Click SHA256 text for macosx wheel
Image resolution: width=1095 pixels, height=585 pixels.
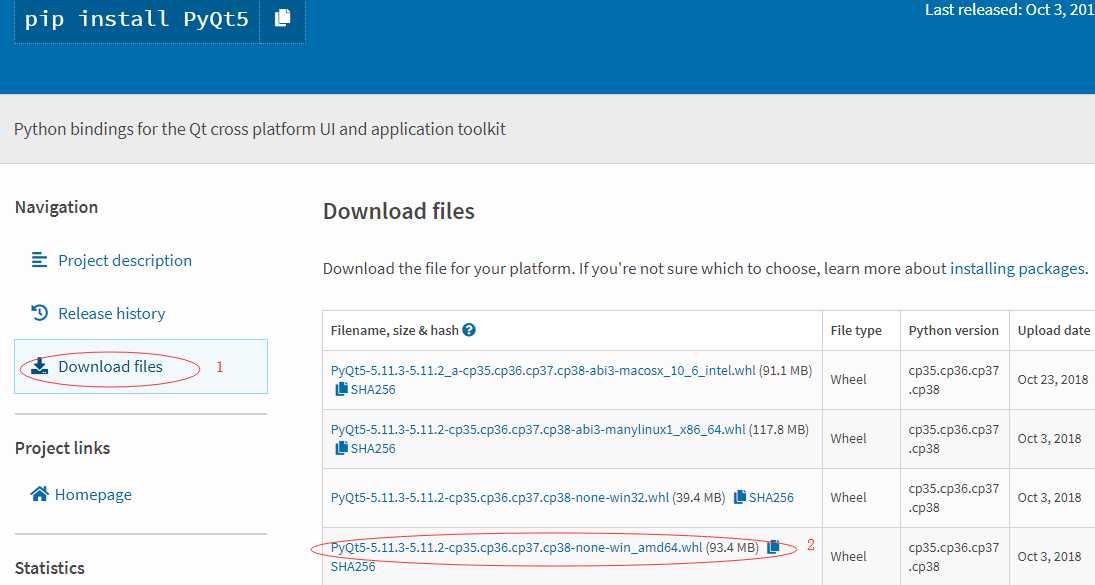[x=373, y=390]
